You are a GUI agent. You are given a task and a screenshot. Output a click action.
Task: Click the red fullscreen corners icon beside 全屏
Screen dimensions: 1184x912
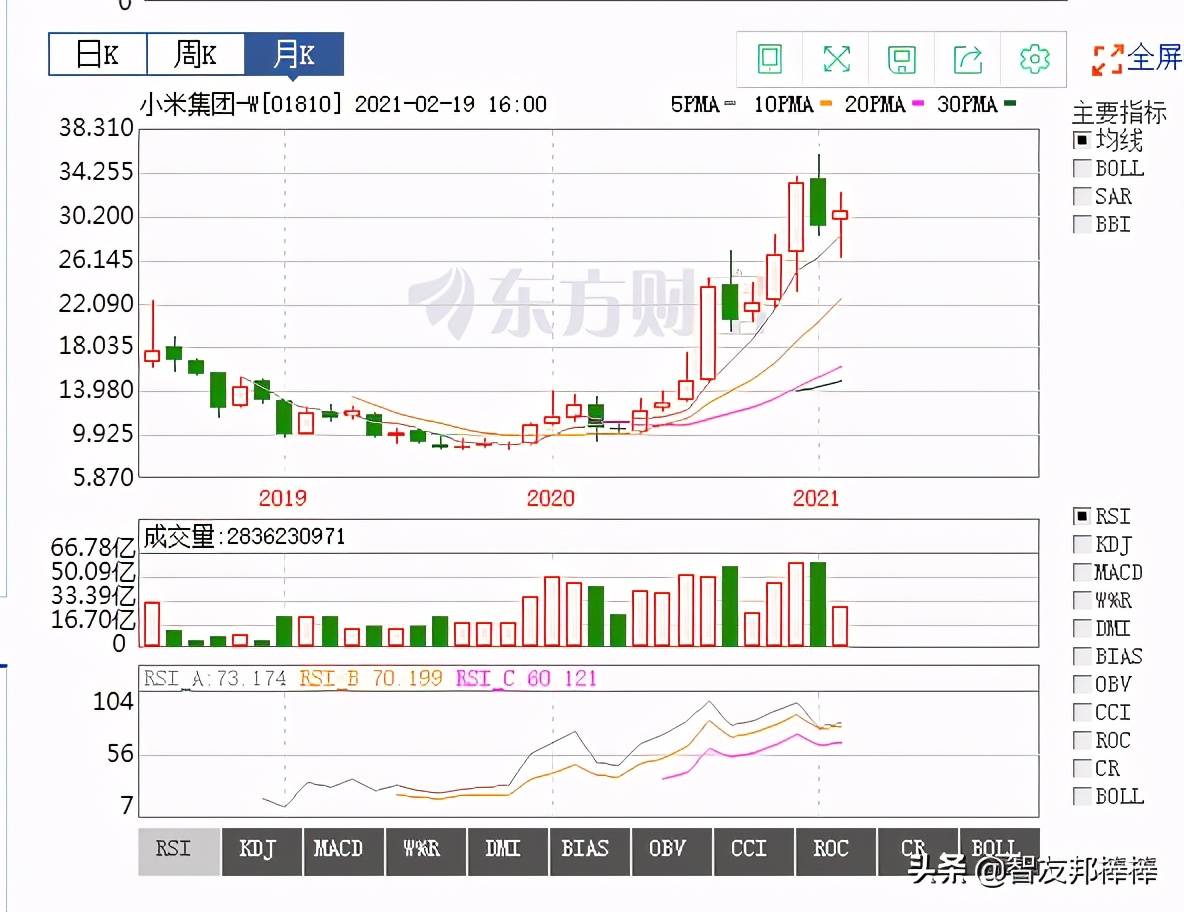[1107, 60]
